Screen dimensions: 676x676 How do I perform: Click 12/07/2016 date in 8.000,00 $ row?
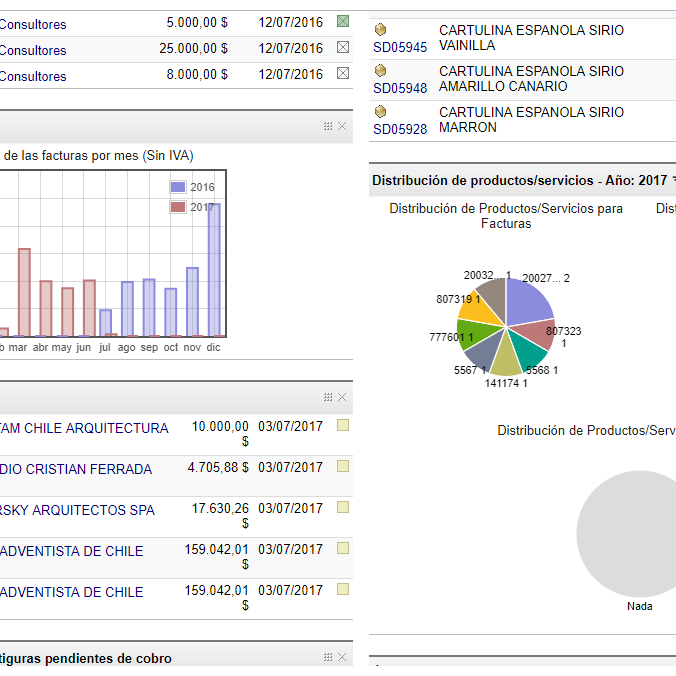[290, 74]
